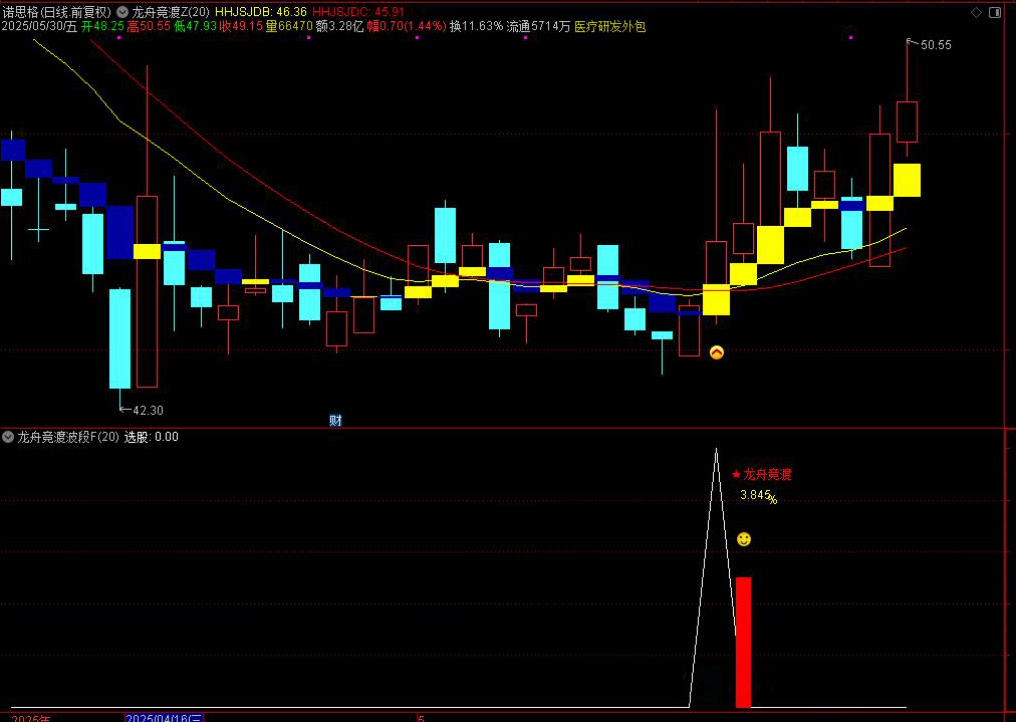The height and width of the screenshot is (722, 1016).
Task: Click the arrow marker beside 42.30 low
Action: click(x=124, y=408)
